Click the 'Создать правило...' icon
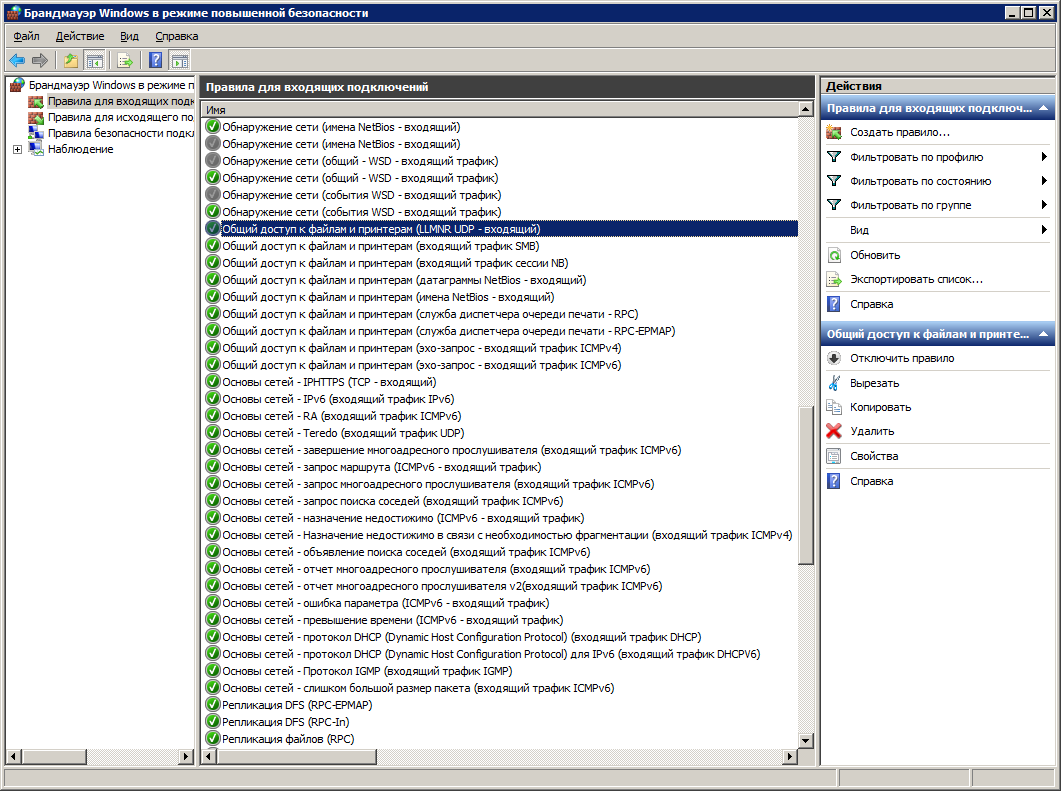This screenshot has width=1061, height=791. [834, 133]
